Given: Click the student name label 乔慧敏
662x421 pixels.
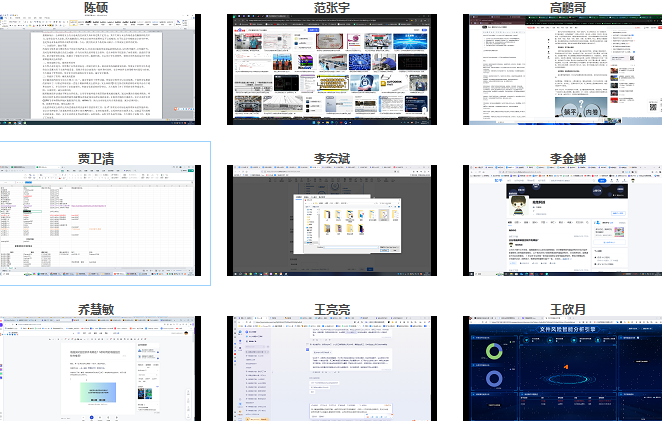Looking at the screenshot, I should click(x=96, y=309).
